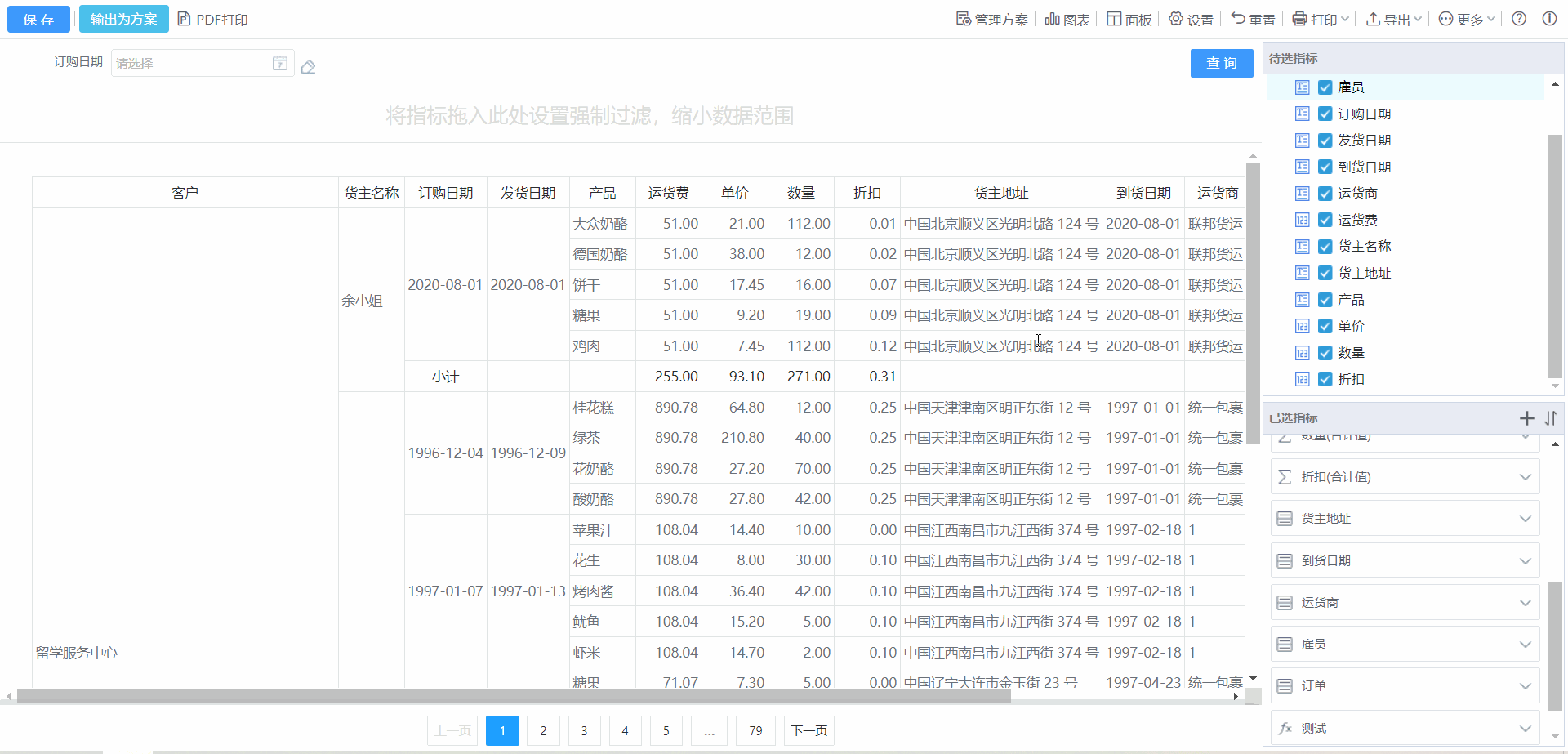Uncheck the 雇员 indicator checkbox
1568x754 pixels.
(x=1325, y=87)
